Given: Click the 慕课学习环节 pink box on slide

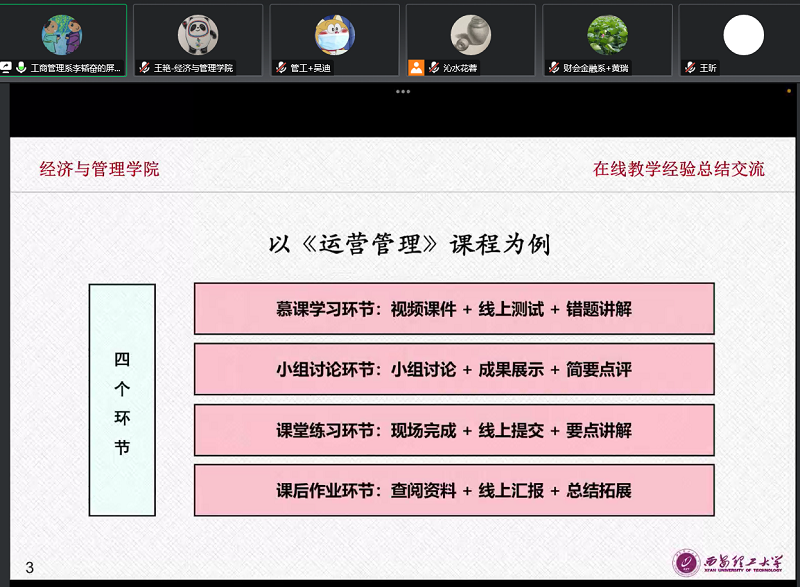Looking at the screenshot, I should pyautogui.click(x=454, y=309).
